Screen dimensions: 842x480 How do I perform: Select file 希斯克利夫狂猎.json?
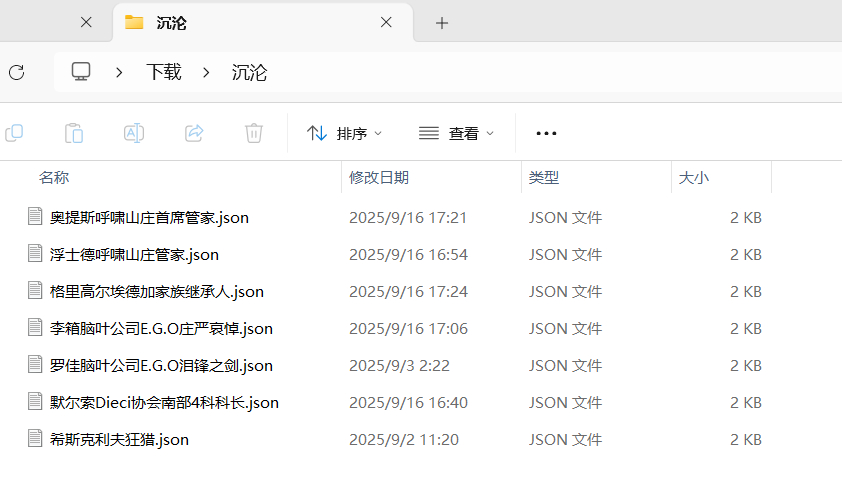point(119,439)
